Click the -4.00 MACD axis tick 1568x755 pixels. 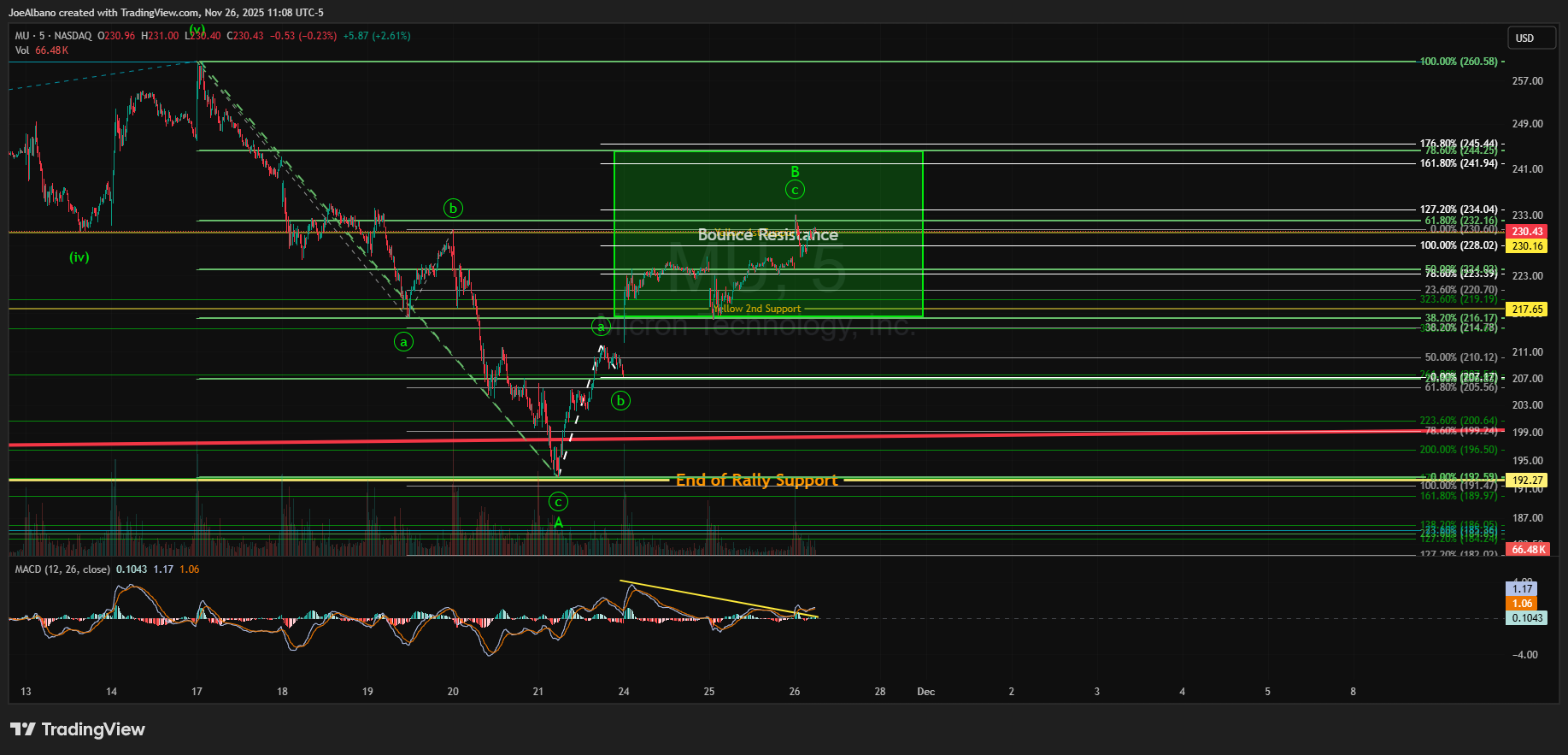[1525, 655]
